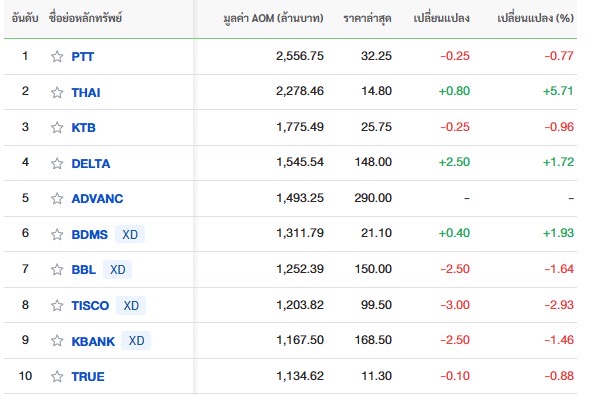Sort by the เปลี่ยนแปลง (%) column header
The height and width of the screenshot is (395, 597).
pyautogui.click(x=535, y=18)
